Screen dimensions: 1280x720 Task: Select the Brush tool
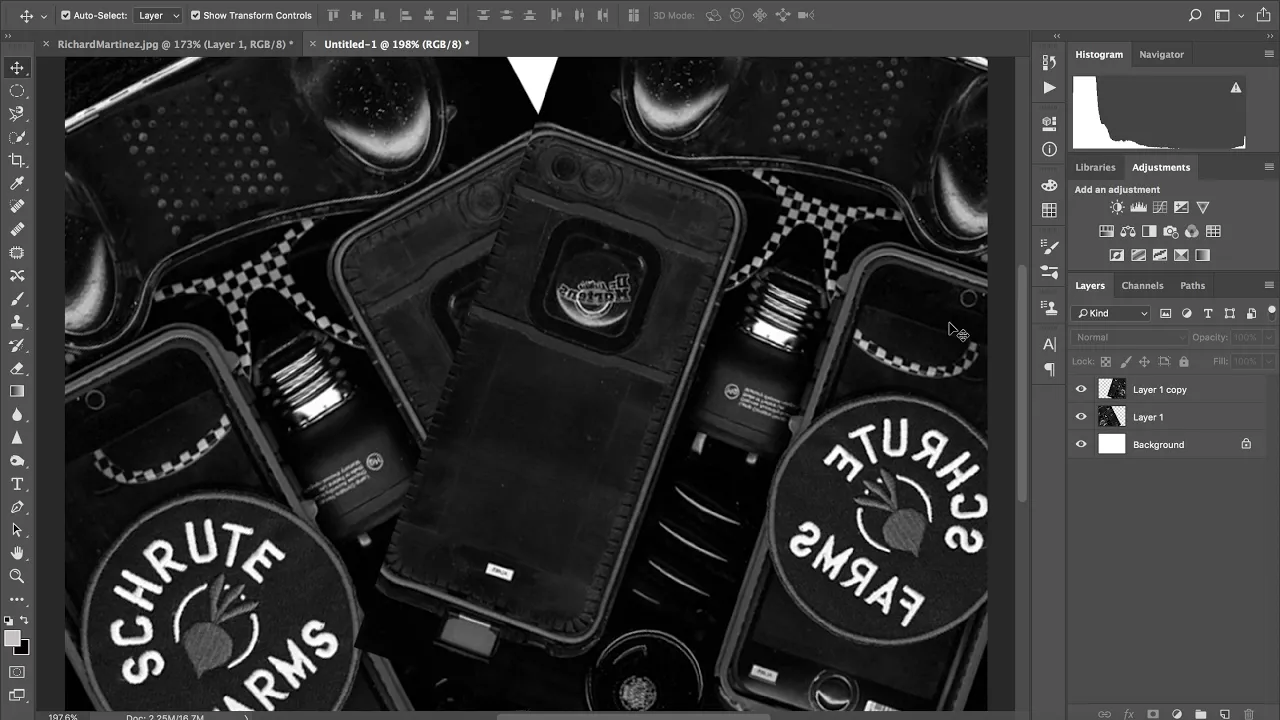pyautogui.click(x=17, y=299)
